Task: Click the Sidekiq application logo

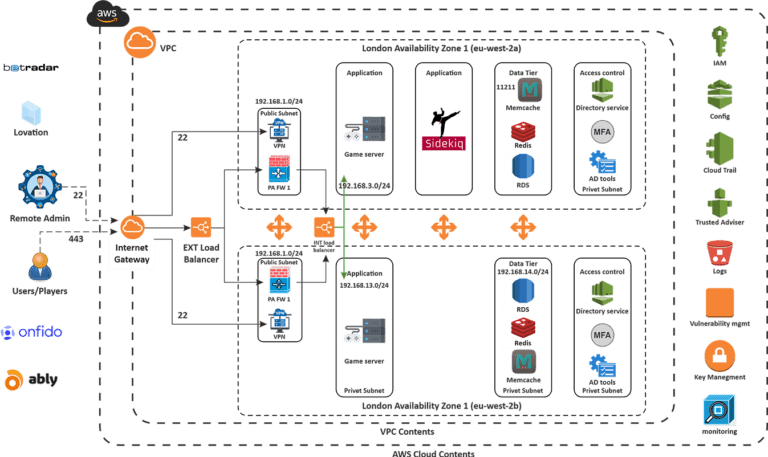Action: point(443,130)
